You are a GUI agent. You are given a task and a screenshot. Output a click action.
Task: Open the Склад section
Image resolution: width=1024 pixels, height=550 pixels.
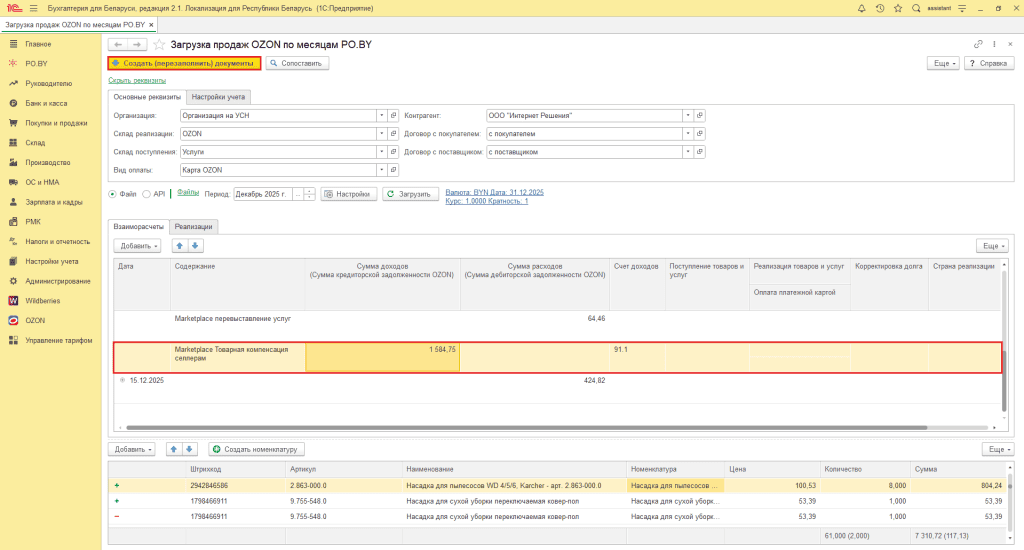pos(35,142)
